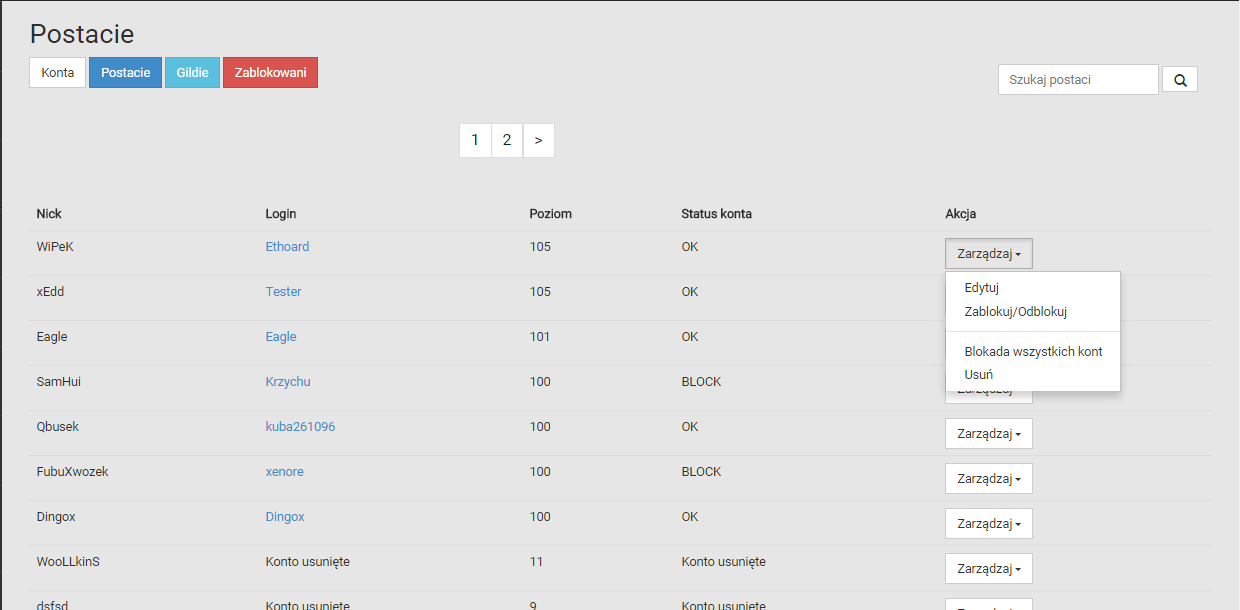Open Zarządzaj dropdown for FubuXwozek

click(x=989, y=479)
